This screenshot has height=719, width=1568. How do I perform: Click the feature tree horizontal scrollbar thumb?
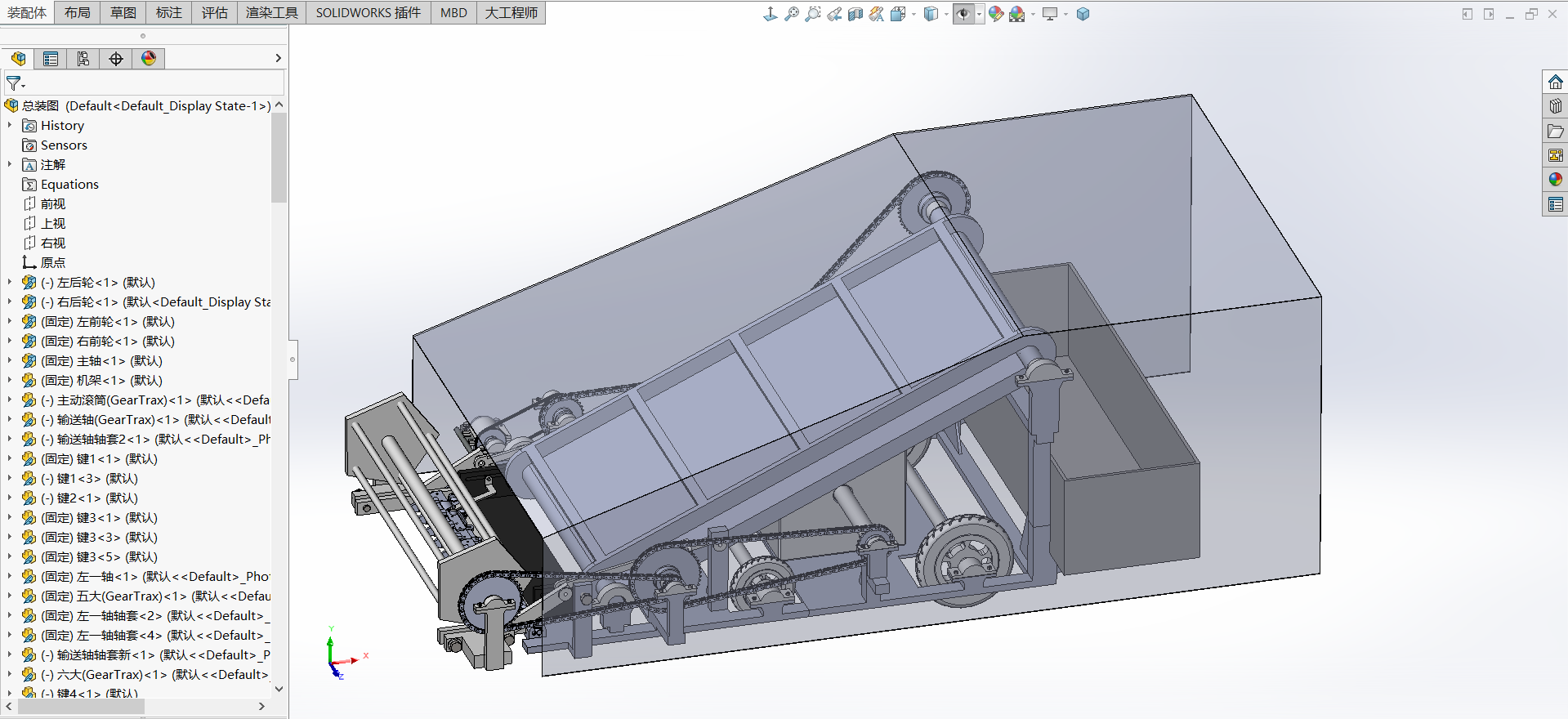(81, 706)
